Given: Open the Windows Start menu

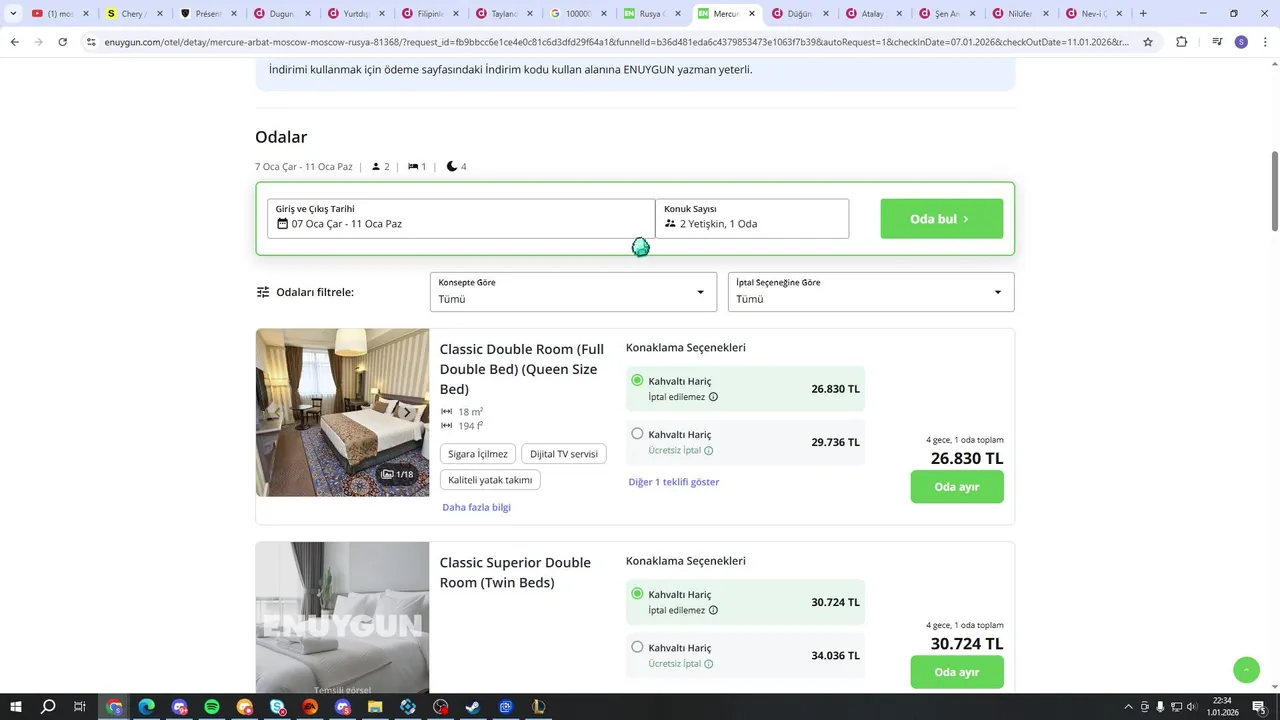Looking at the screenshot, I should [x=16, y=707].
